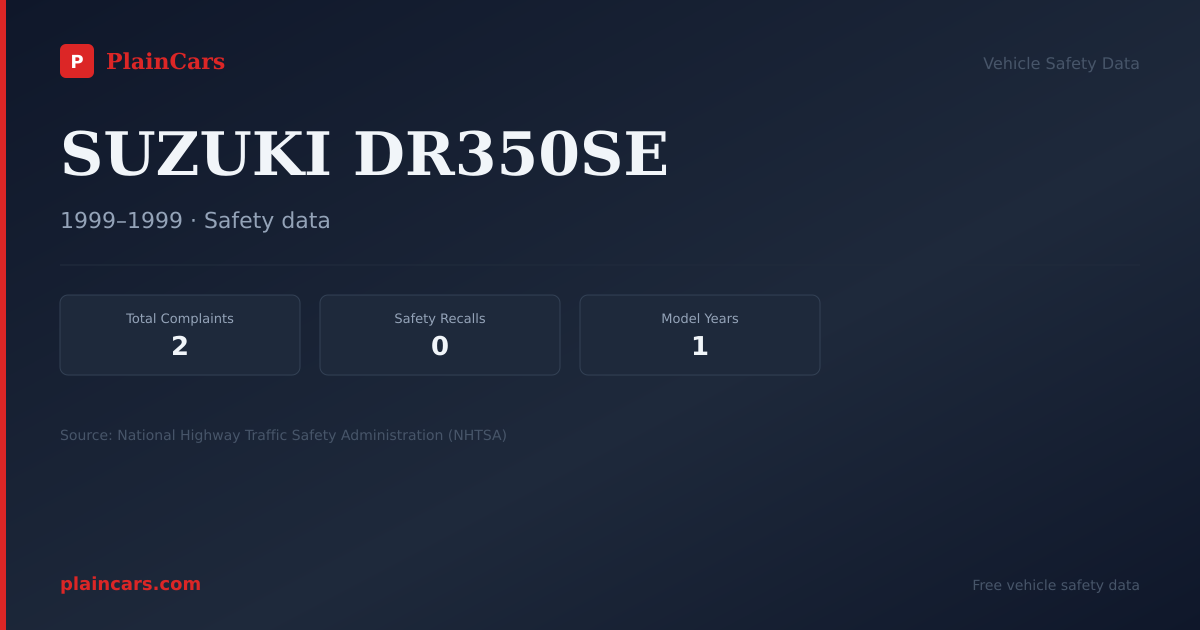Click the PlainCars brand name
This screenshot has width=1200, height=630.
pyautogui.click(x=165, y=62)
